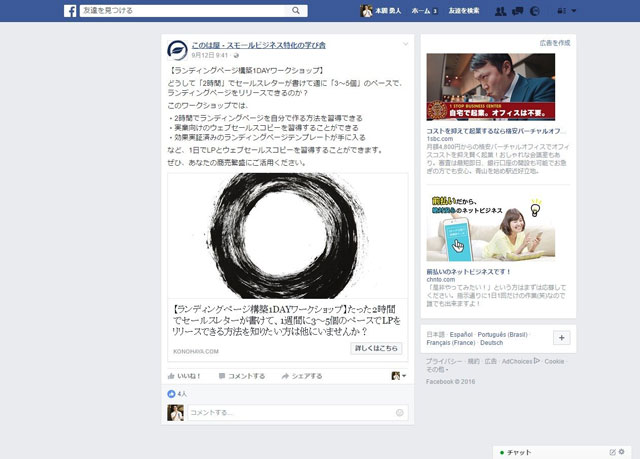Open the コストを抑えて起業するなら ad title

[496, 131]
